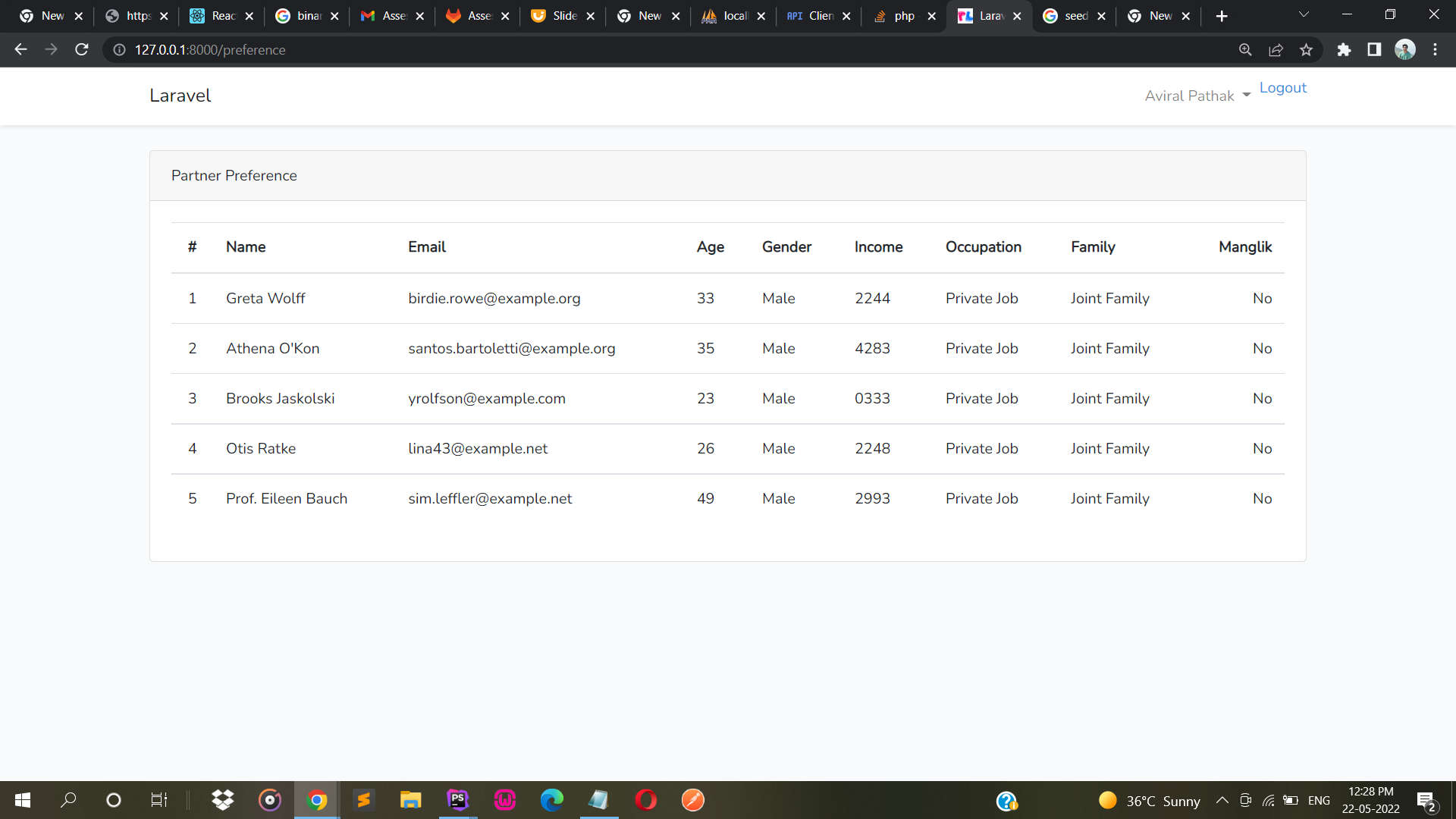The width and height of the screenshot is (1456, 819).
Task: Click the Laravel brand link
Action: tap(180, 96)
